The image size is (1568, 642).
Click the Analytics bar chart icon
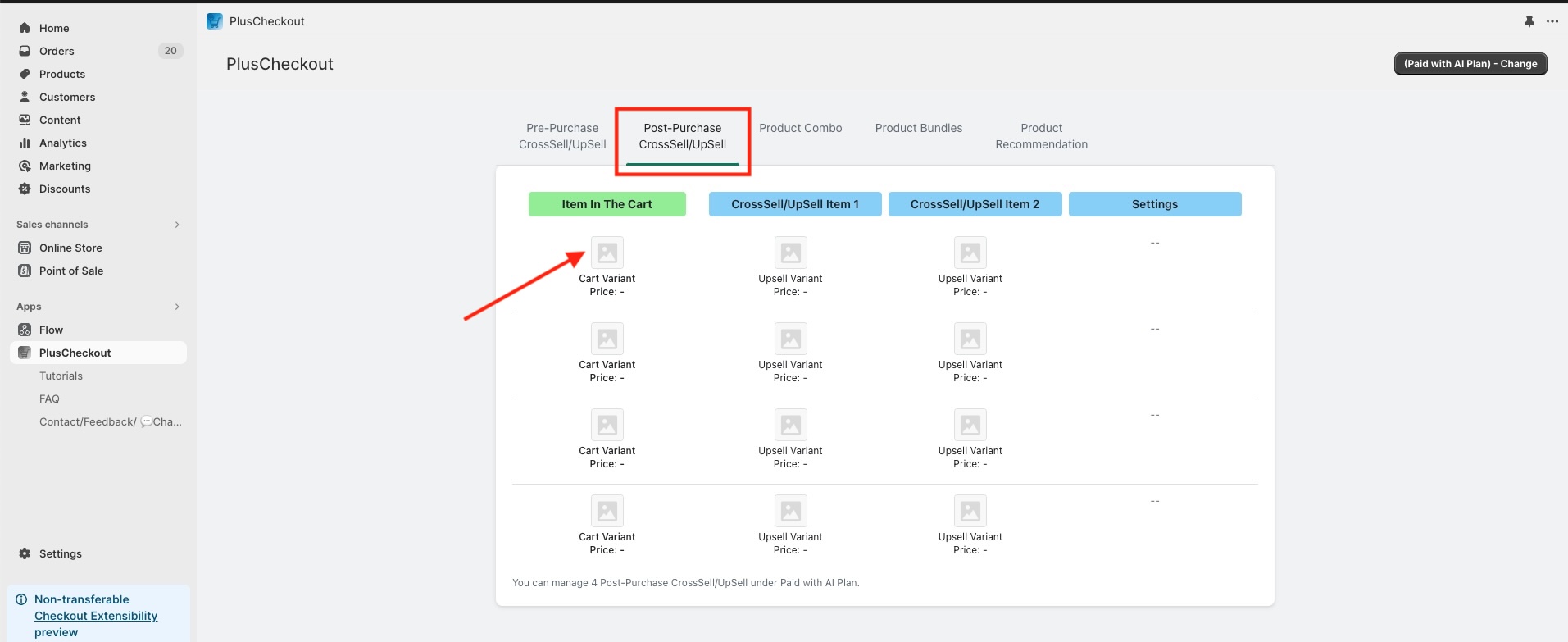25,143
